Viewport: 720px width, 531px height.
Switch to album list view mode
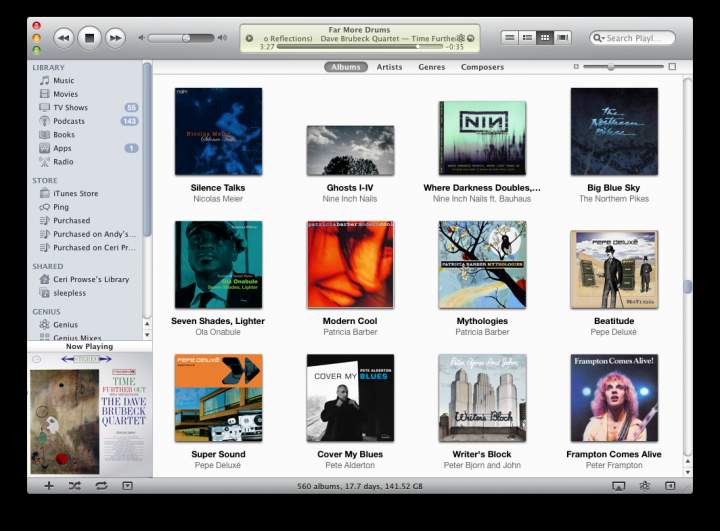click(x=527, y=38)
